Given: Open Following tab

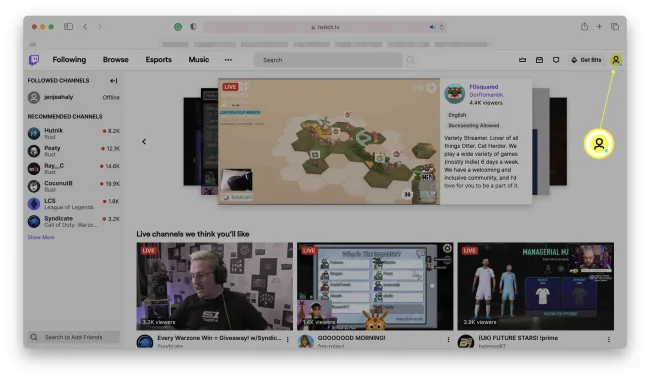Looking at the screenshot, I should [69, 60].
